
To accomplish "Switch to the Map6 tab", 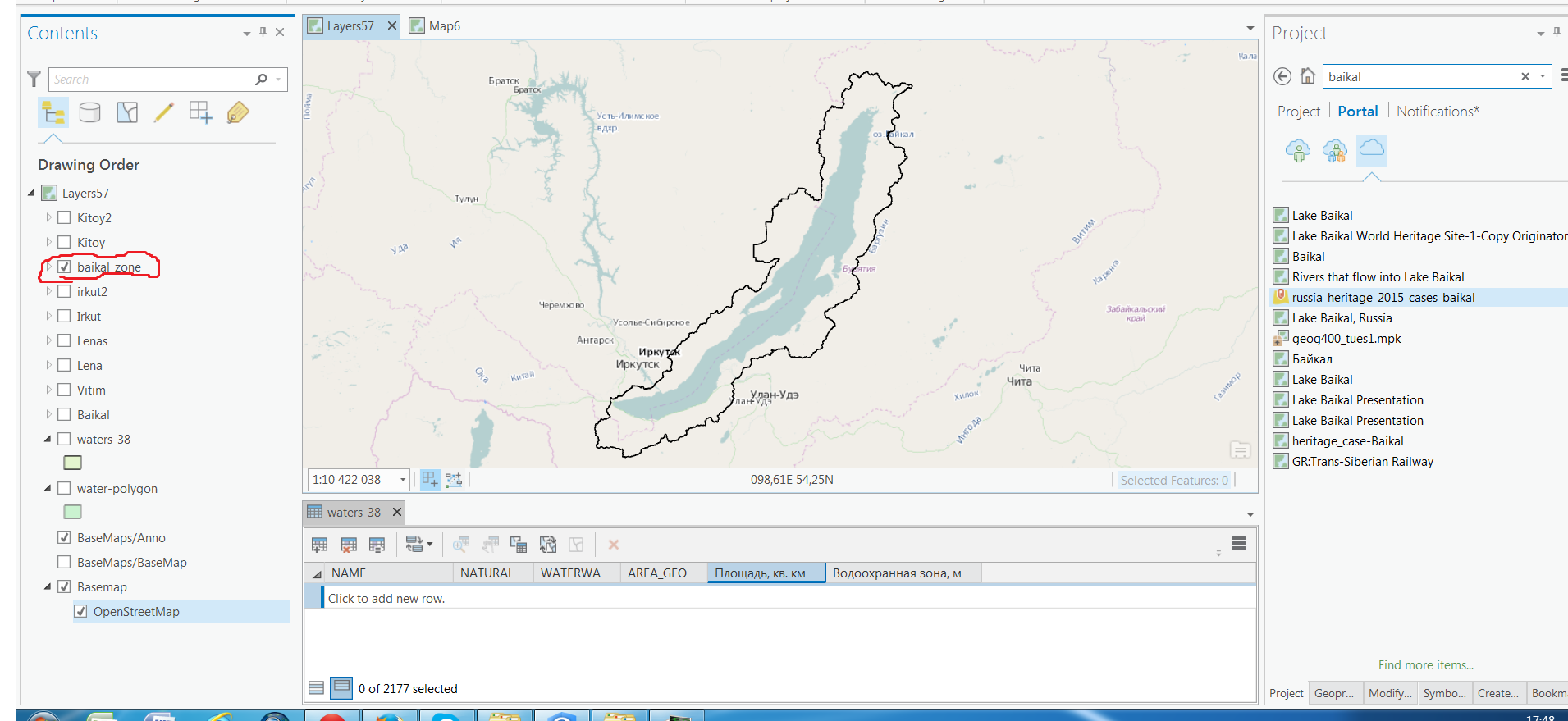I will (x=444, y=26).
